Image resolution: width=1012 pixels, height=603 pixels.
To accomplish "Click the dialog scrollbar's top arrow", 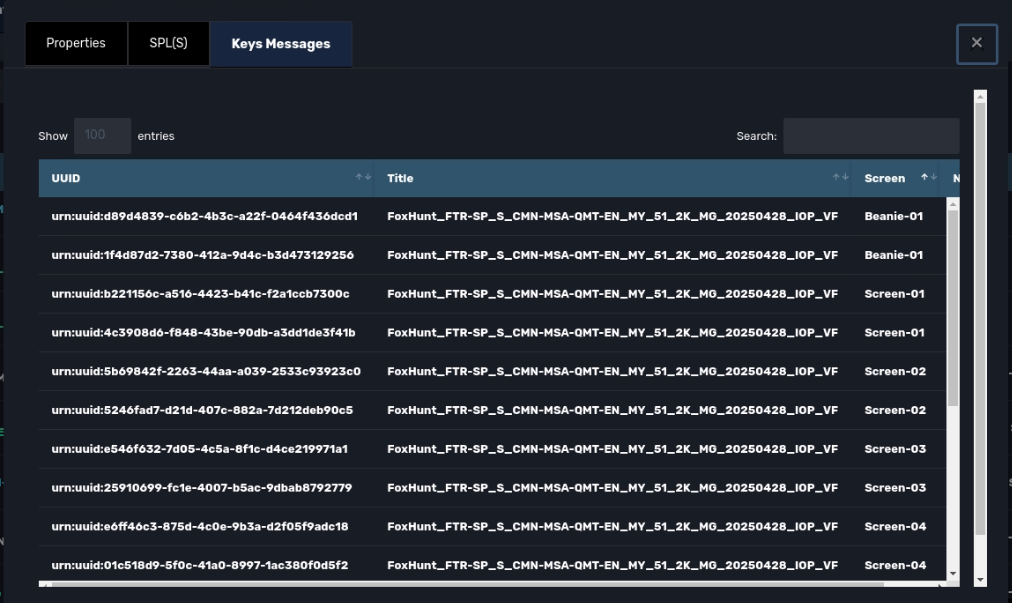I will point(980,96).
